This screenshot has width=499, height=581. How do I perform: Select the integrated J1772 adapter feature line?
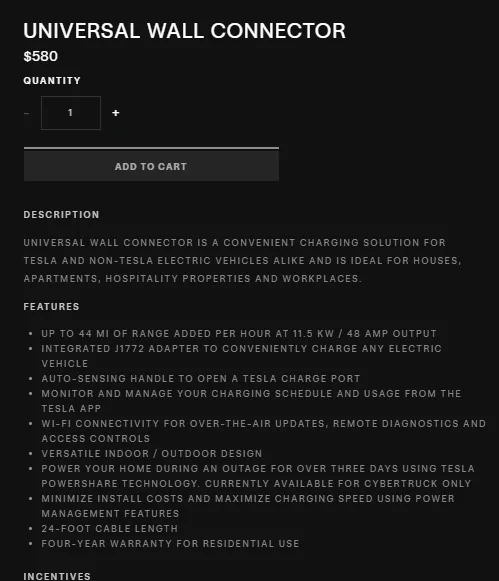click(241, 356)
